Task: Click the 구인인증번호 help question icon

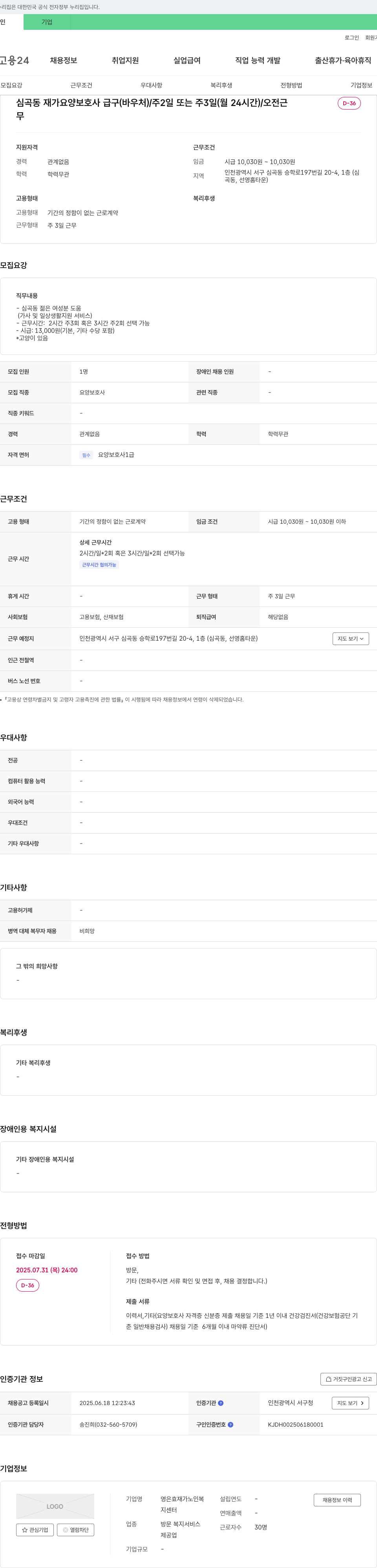Action: tap(230, 1424)
